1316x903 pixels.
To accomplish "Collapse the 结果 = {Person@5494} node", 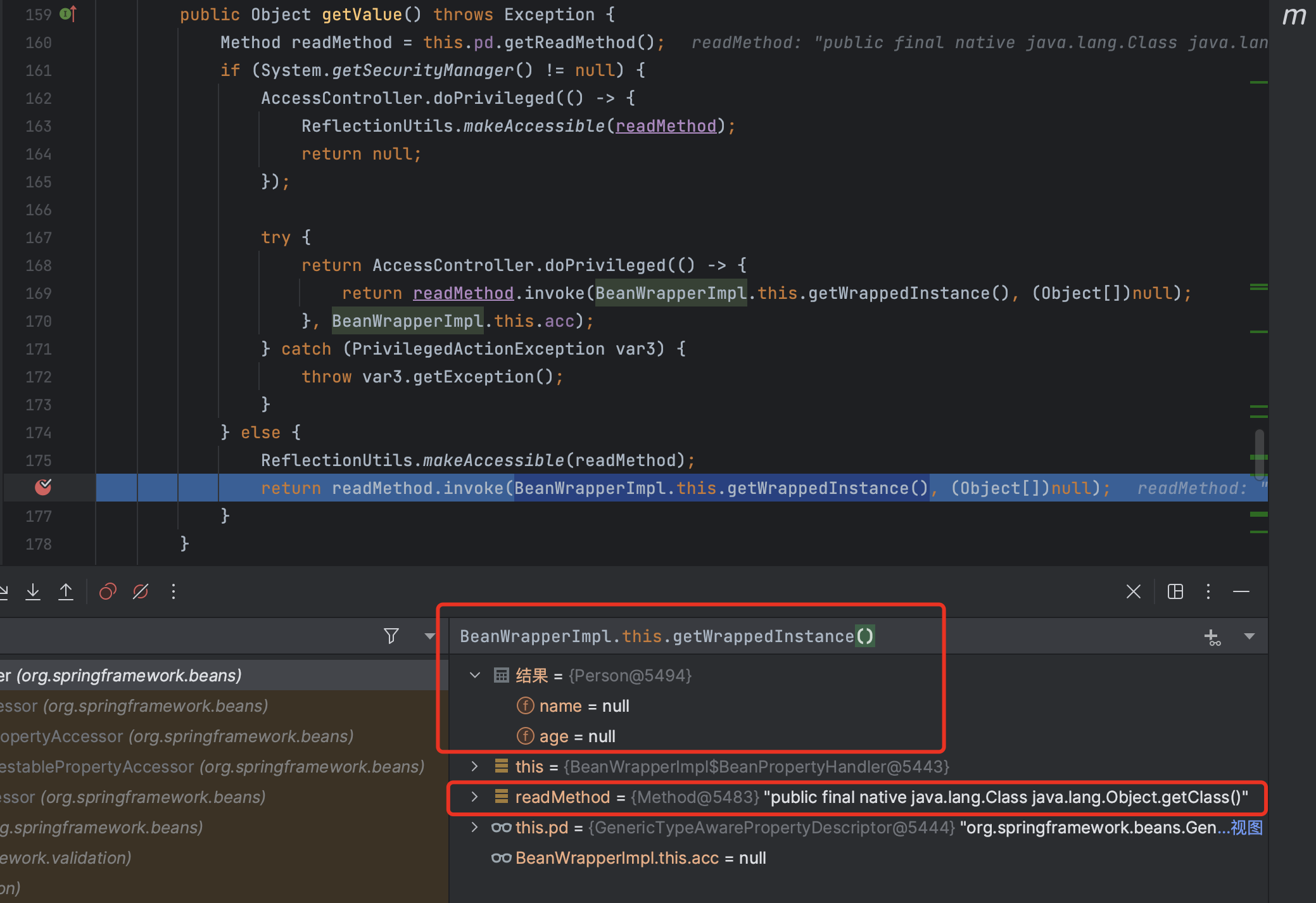I will (475, 676).
